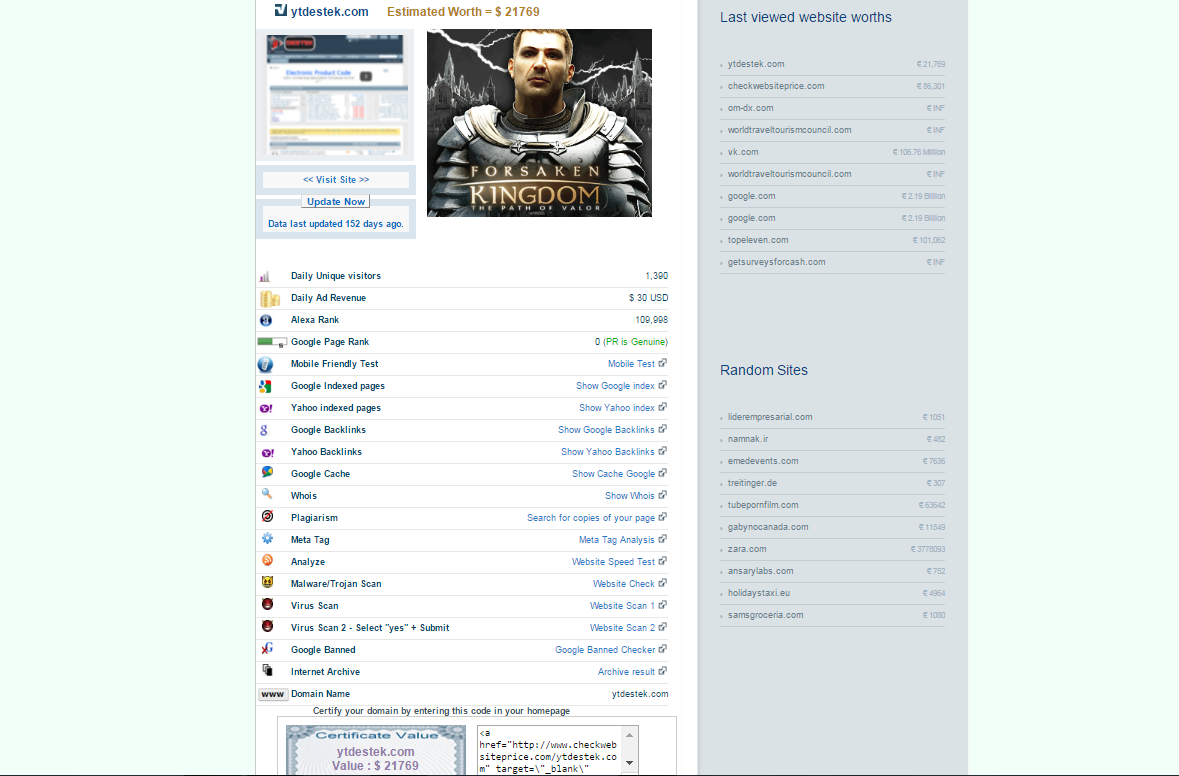Open Search for copies of your page

click(x=591, y=518)
